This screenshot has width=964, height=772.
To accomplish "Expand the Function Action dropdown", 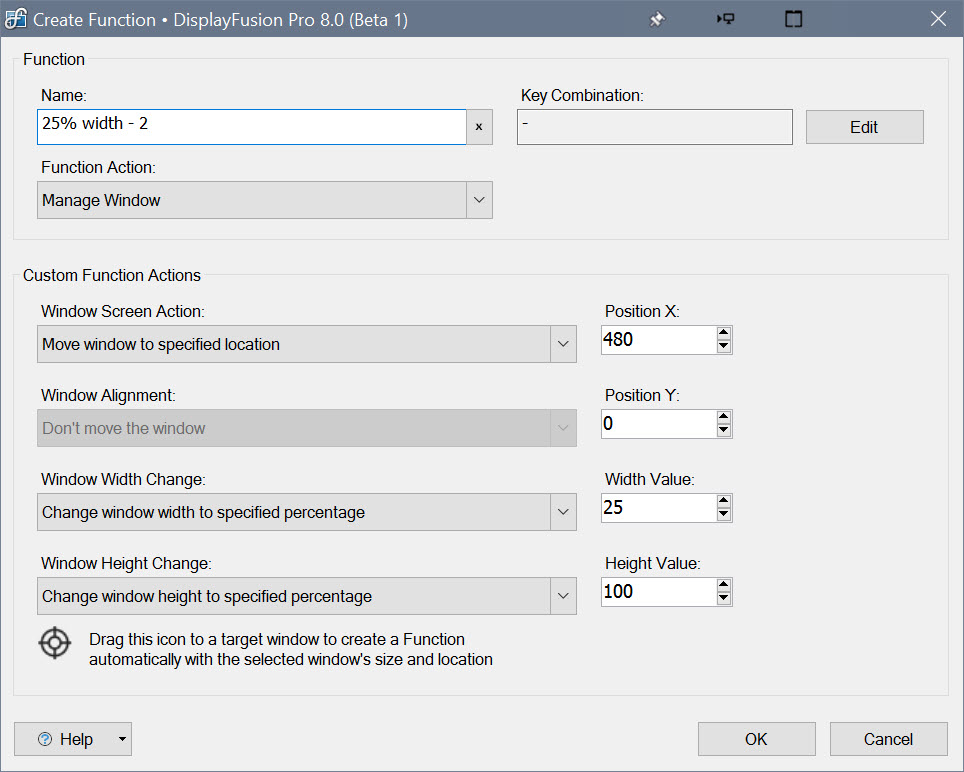I will [x=479, y=200].
